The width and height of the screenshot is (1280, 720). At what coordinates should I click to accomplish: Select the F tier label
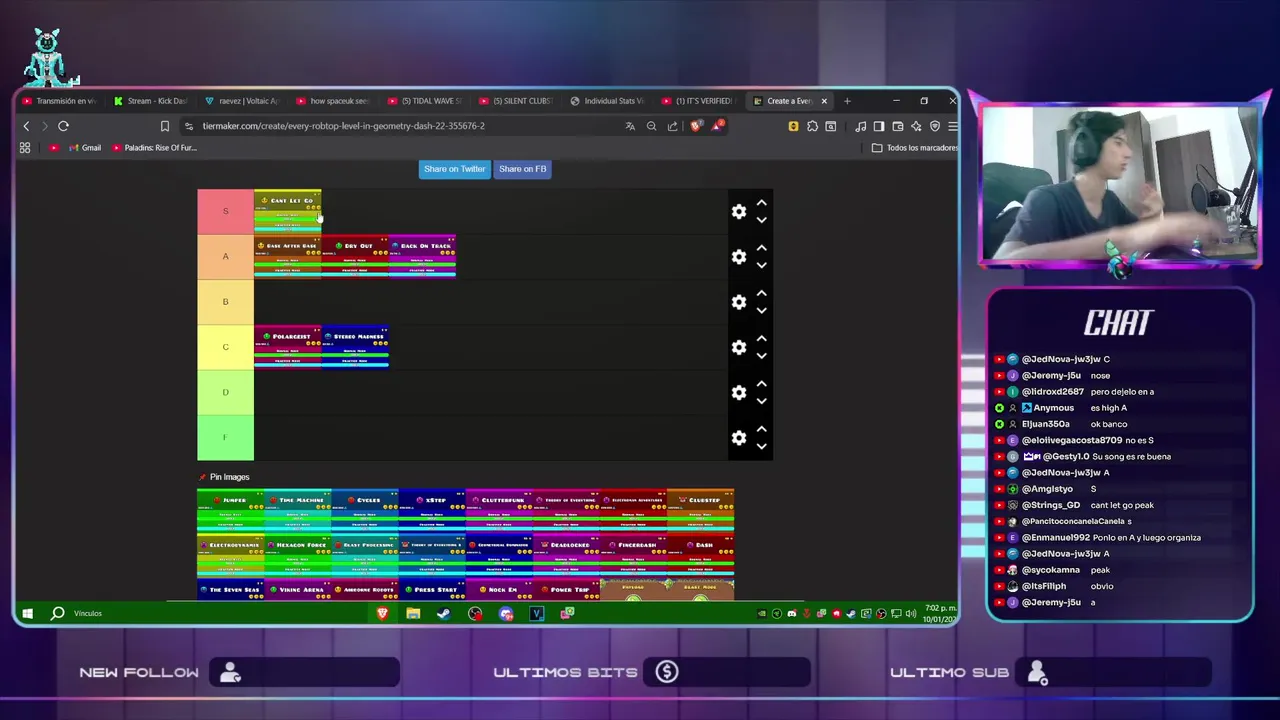click(x=225, y=438)
